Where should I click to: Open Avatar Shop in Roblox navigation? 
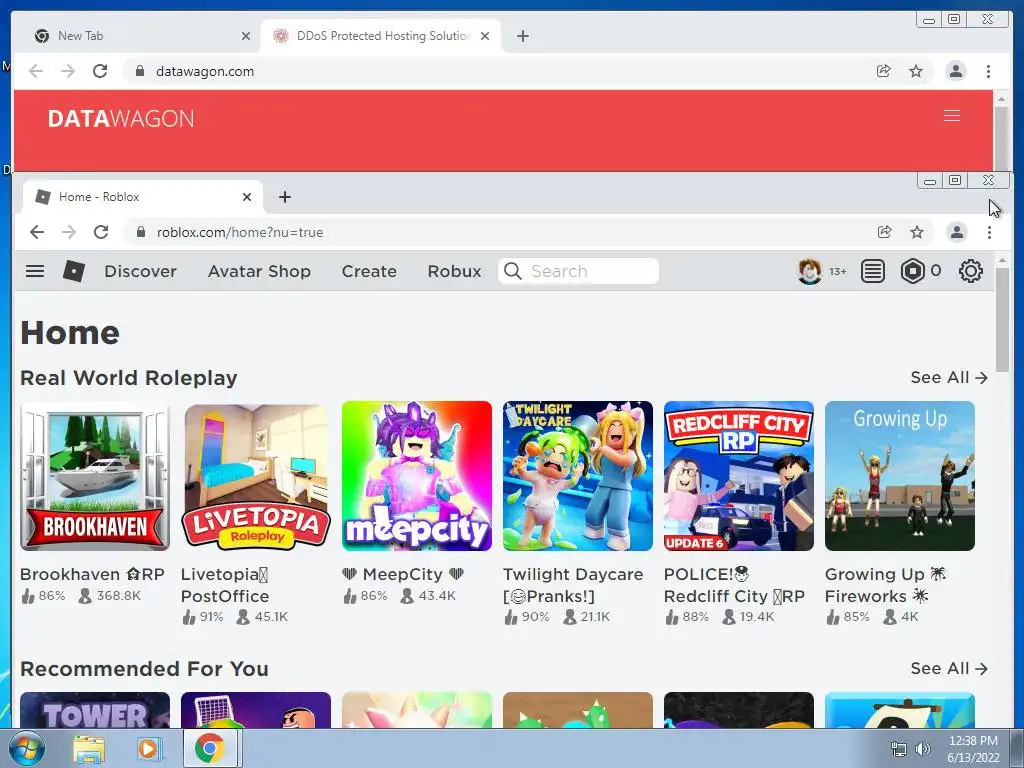point(259,271)
